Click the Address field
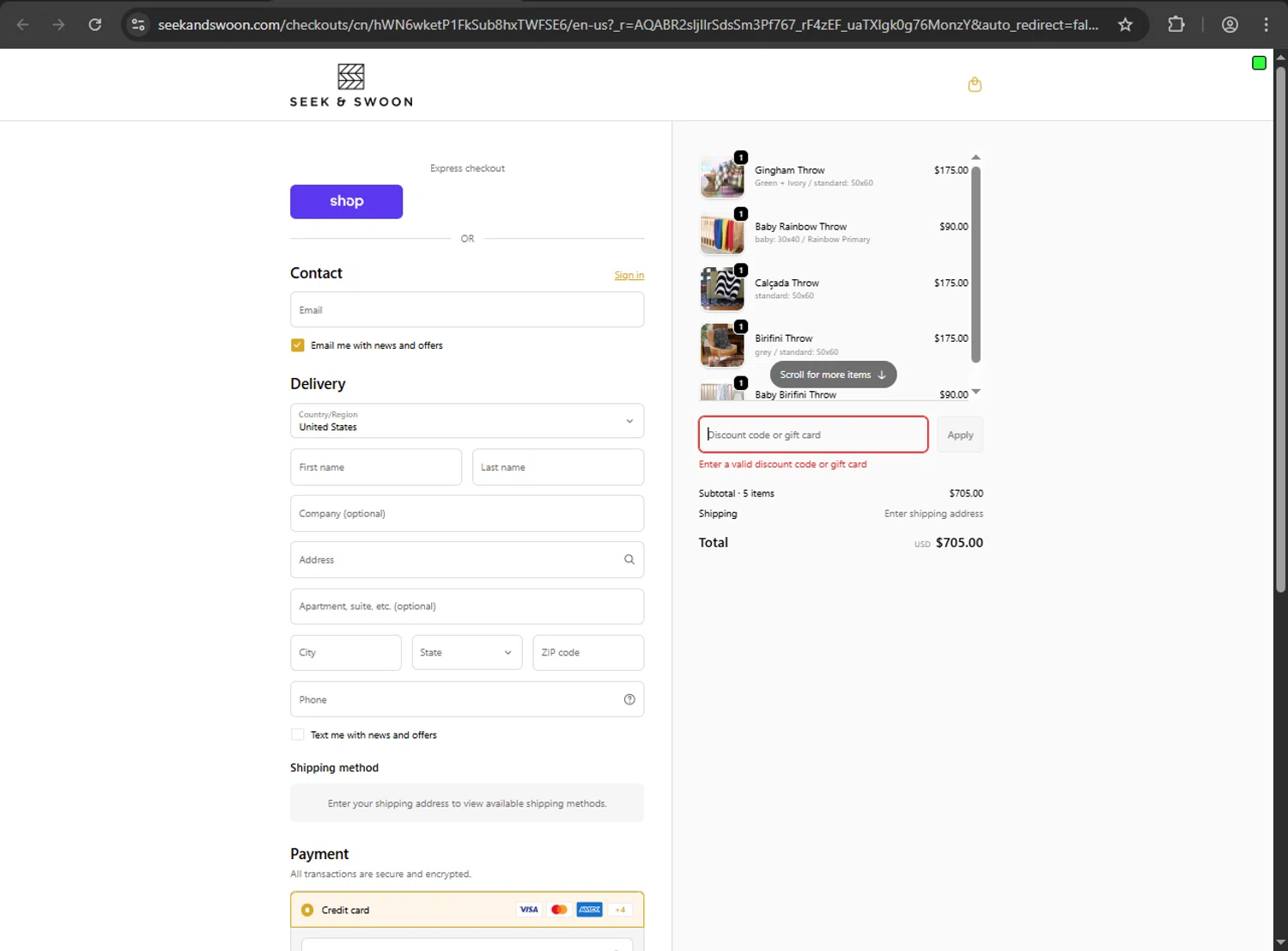Viewport: 1288px width, 951px height. 467,560
